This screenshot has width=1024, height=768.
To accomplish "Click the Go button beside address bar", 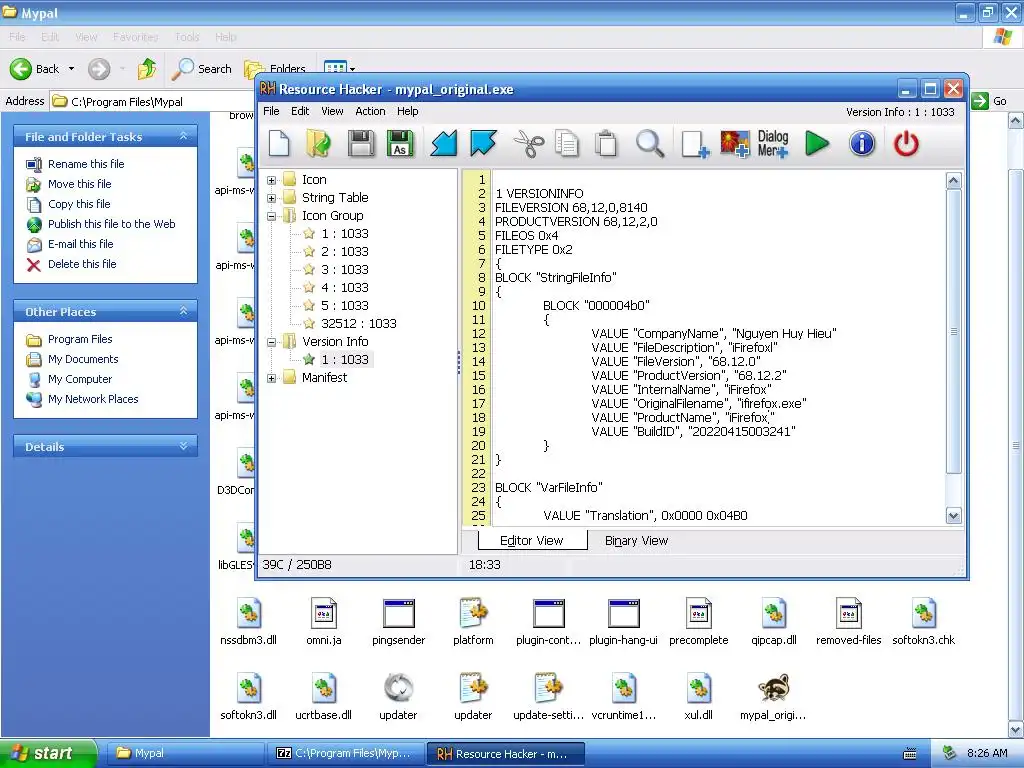I will click(989, 101).
